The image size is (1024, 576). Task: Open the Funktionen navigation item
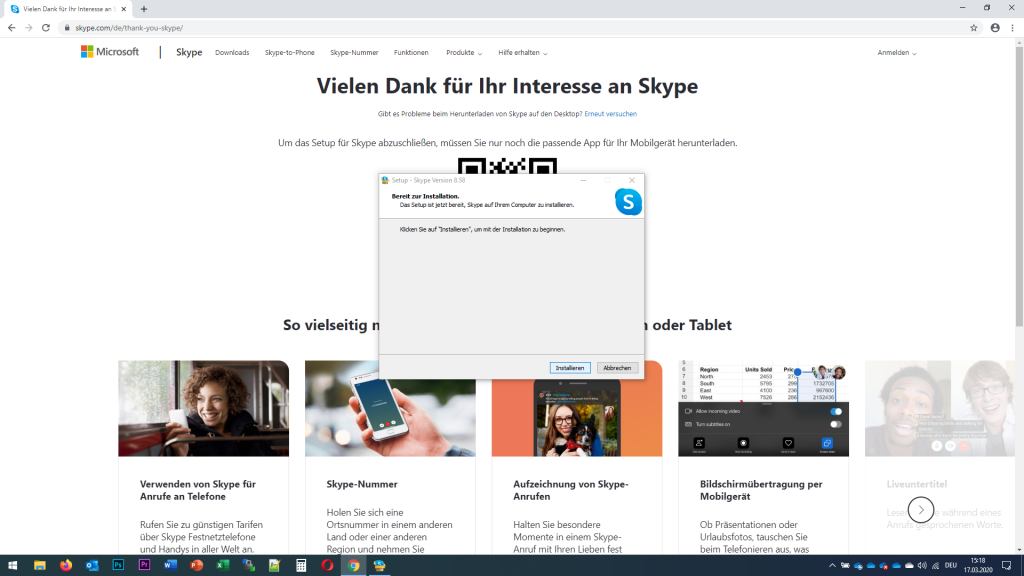click(x=411, y=53)
